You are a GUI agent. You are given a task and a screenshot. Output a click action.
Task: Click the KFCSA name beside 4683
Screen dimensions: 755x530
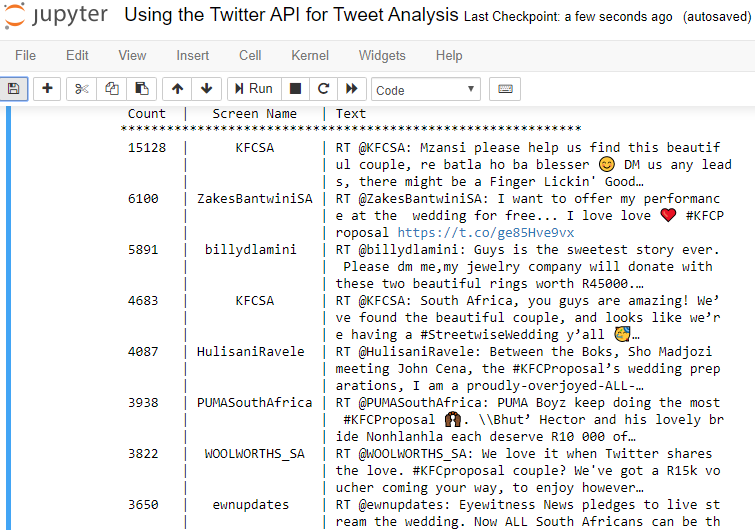pyautogui.click(x=255, y=300)
